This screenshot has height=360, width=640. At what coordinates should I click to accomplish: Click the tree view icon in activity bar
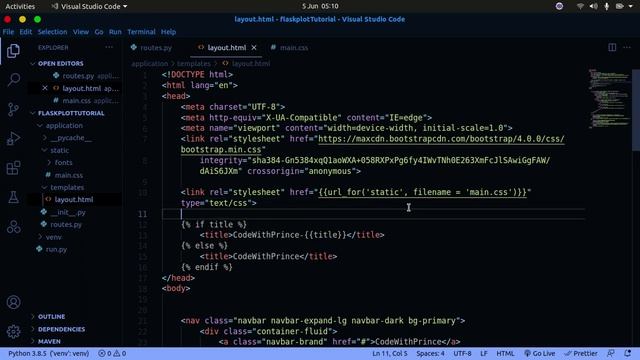pos(13,227)
